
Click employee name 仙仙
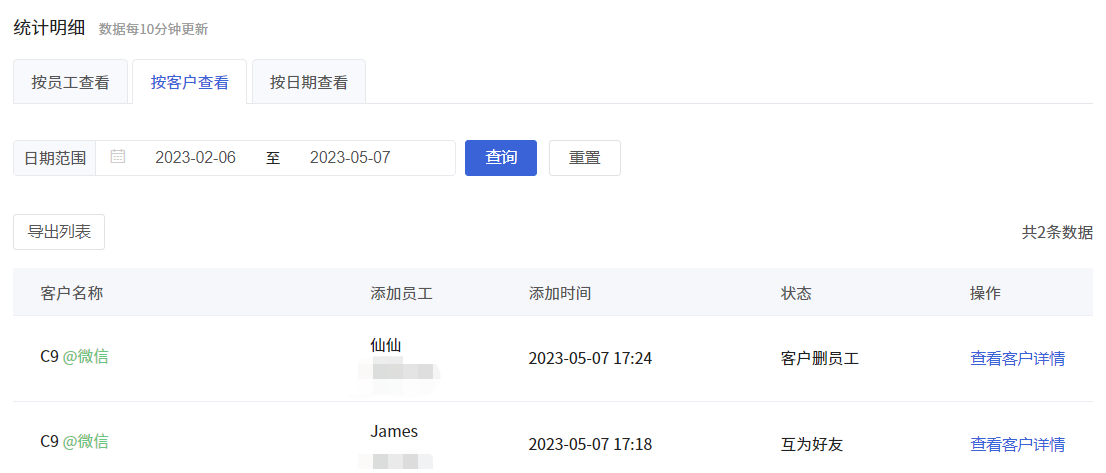[386, 345]
